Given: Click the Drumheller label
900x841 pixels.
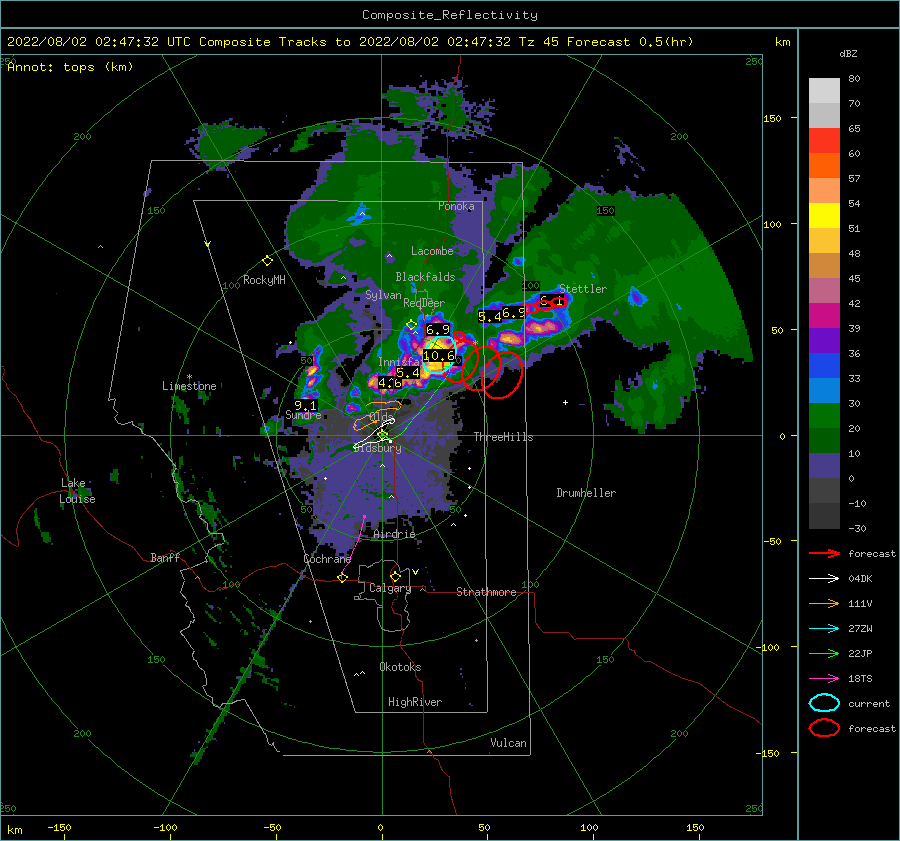Looking at the screenshot, I should (x=586, y=493).
